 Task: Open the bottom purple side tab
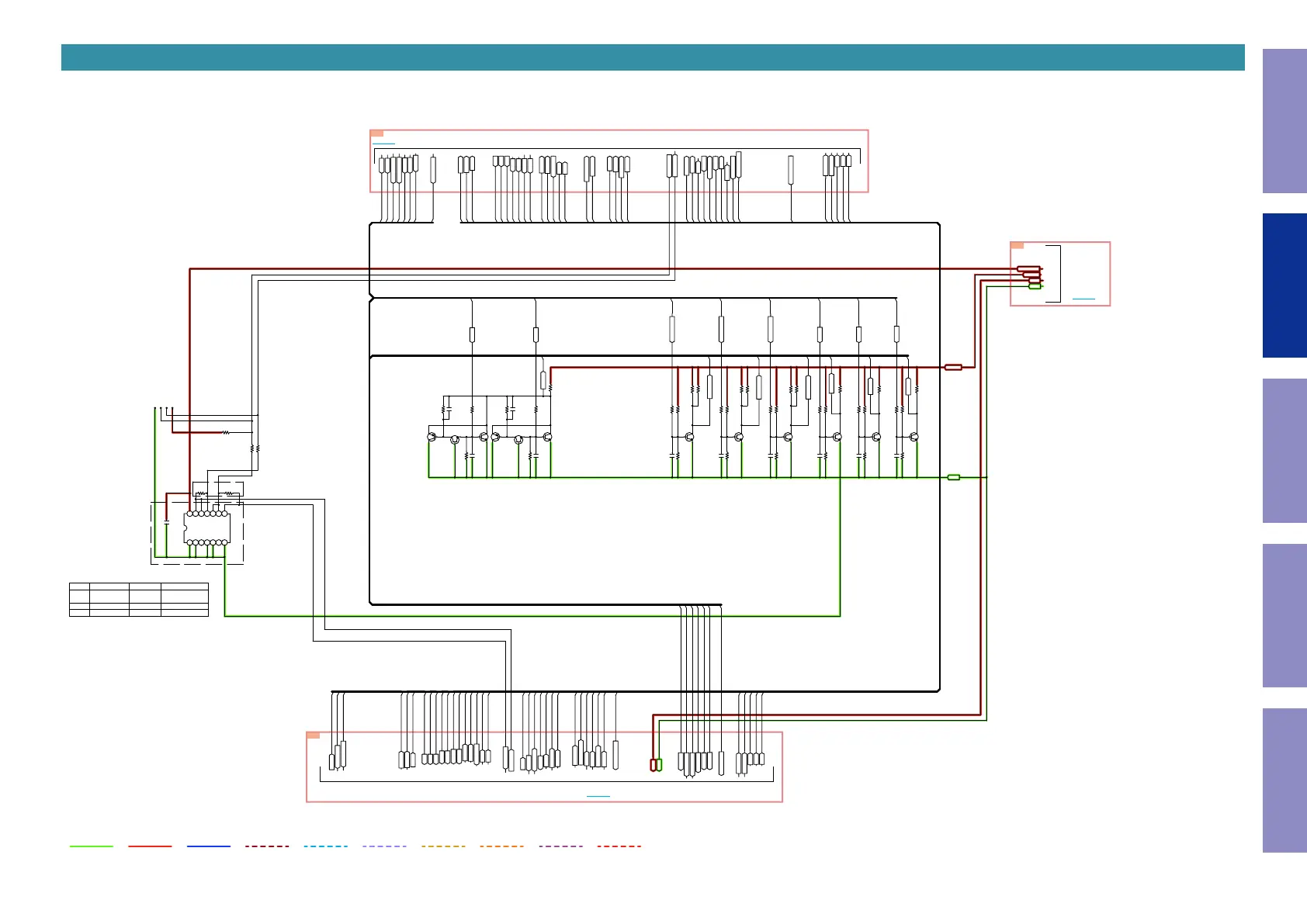coord(1284,780)
